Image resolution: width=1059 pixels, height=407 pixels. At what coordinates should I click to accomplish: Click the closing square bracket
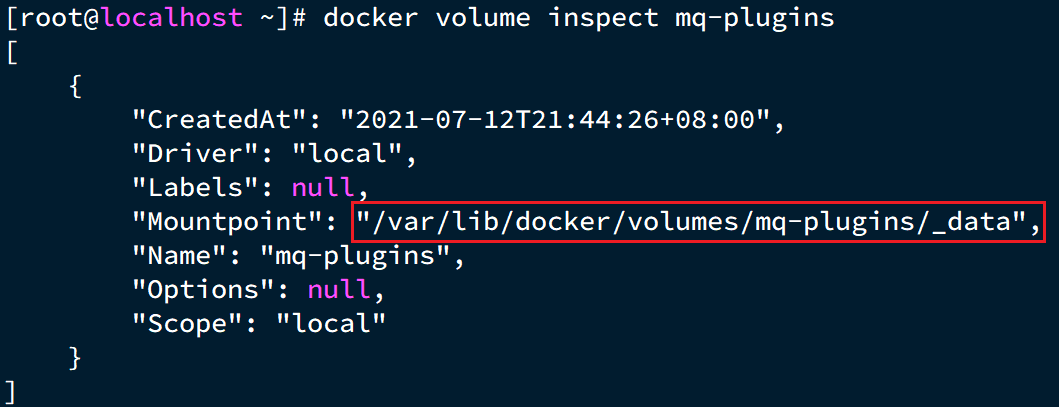point(11,390)
